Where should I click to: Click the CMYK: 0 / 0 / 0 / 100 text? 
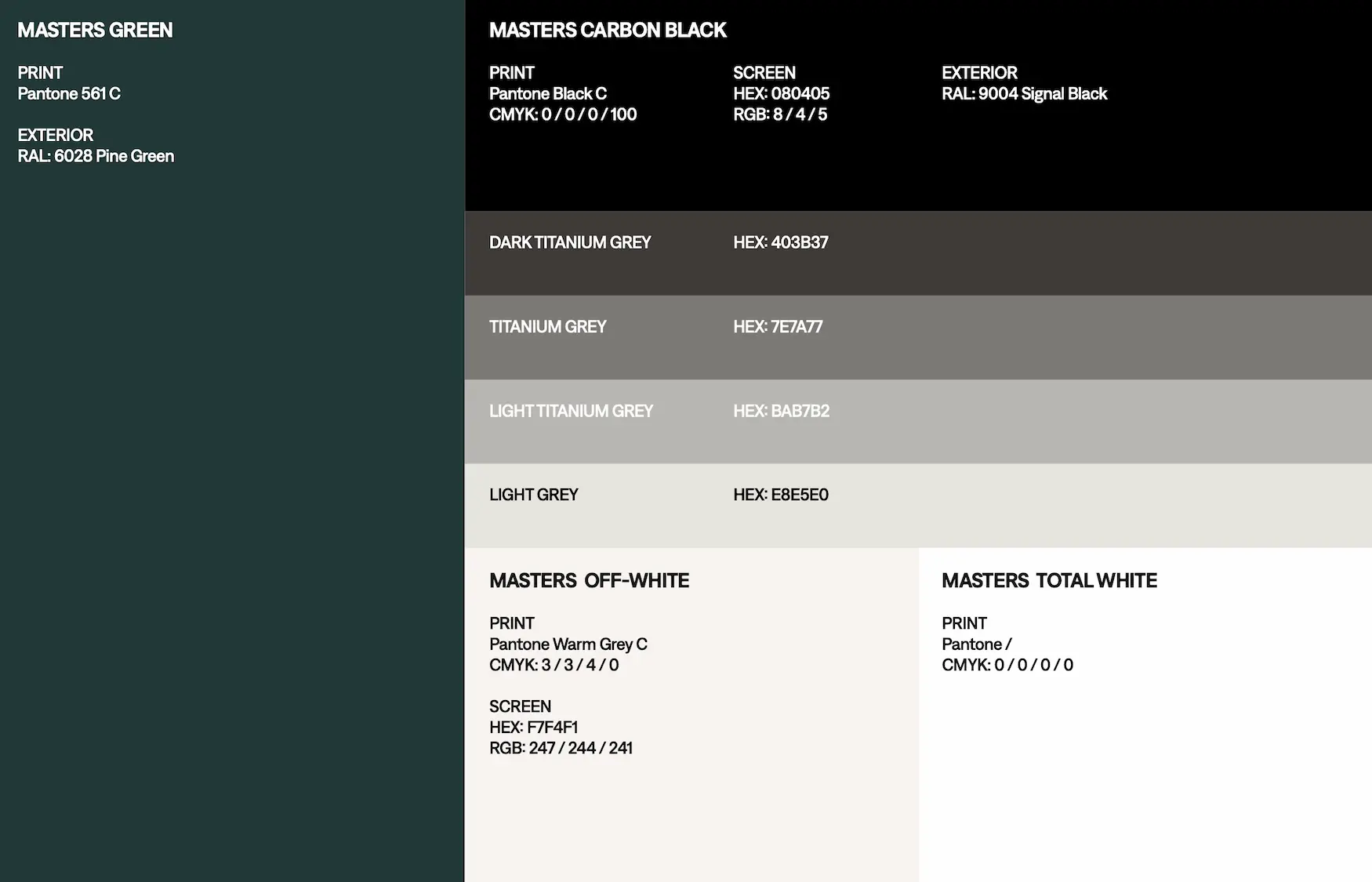click(563, 114)
